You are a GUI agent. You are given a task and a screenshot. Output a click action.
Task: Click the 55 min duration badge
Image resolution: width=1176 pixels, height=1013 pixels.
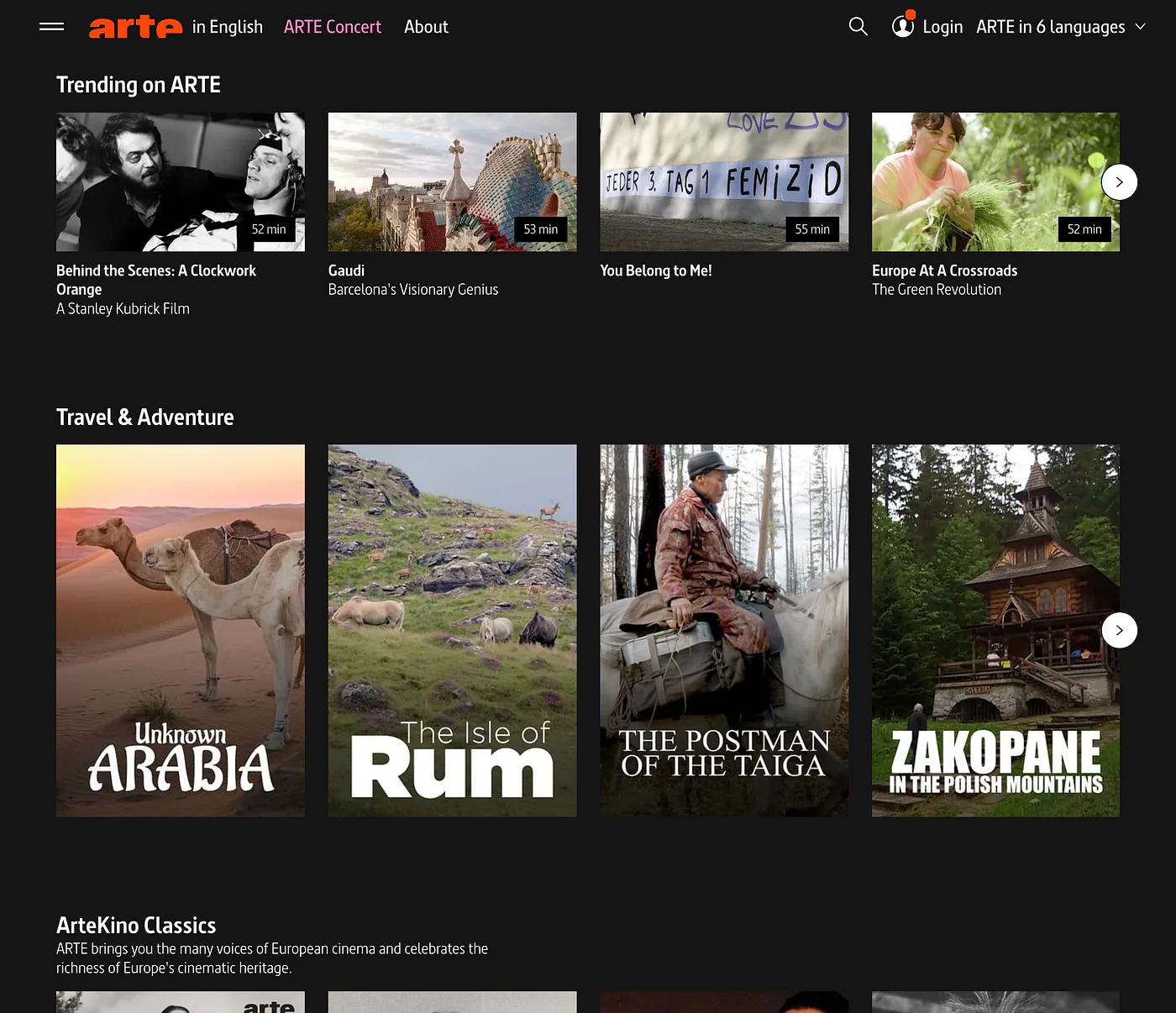point(812,229)
